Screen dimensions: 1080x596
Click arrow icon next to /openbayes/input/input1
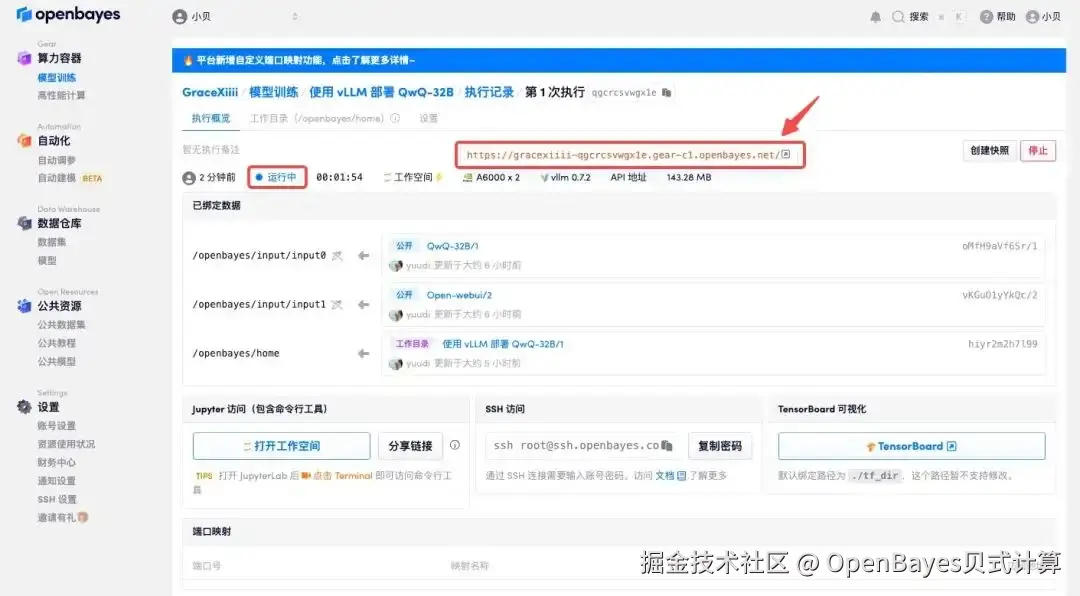(363, 305)
